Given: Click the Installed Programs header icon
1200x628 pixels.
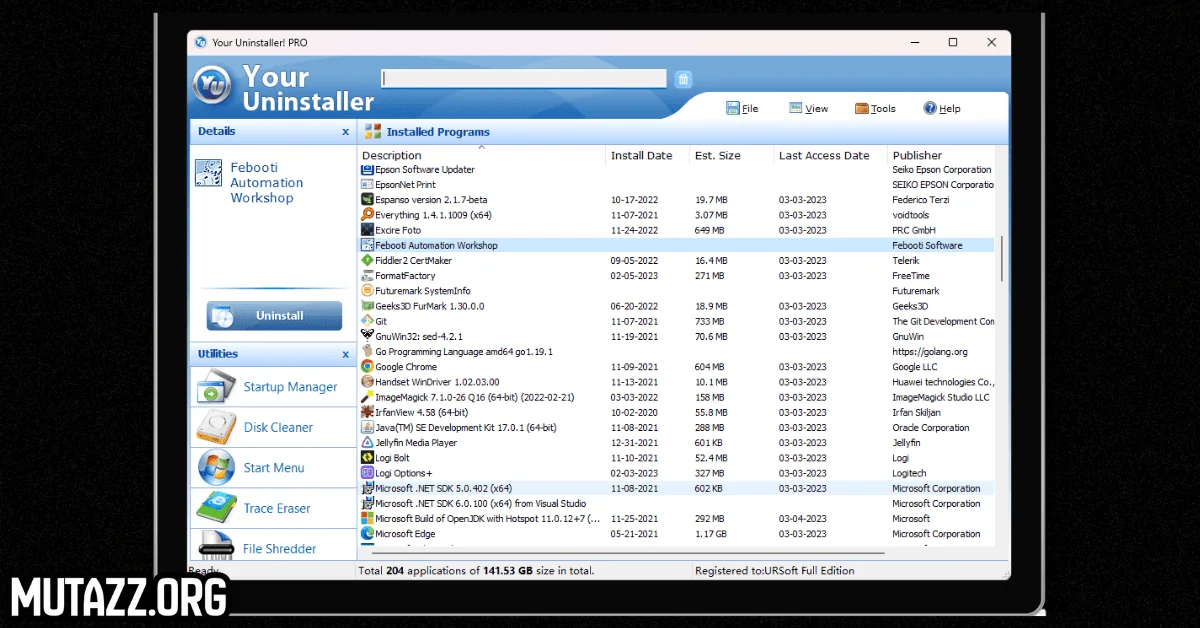Looking at the screenshot, I should (x=372, y=131).
